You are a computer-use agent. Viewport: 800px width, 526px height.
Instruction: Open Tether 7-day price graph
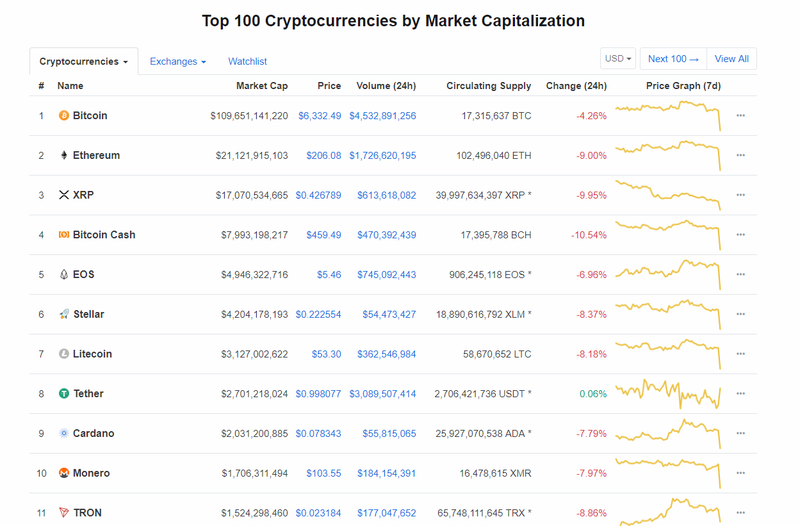(x=668, y=393)
